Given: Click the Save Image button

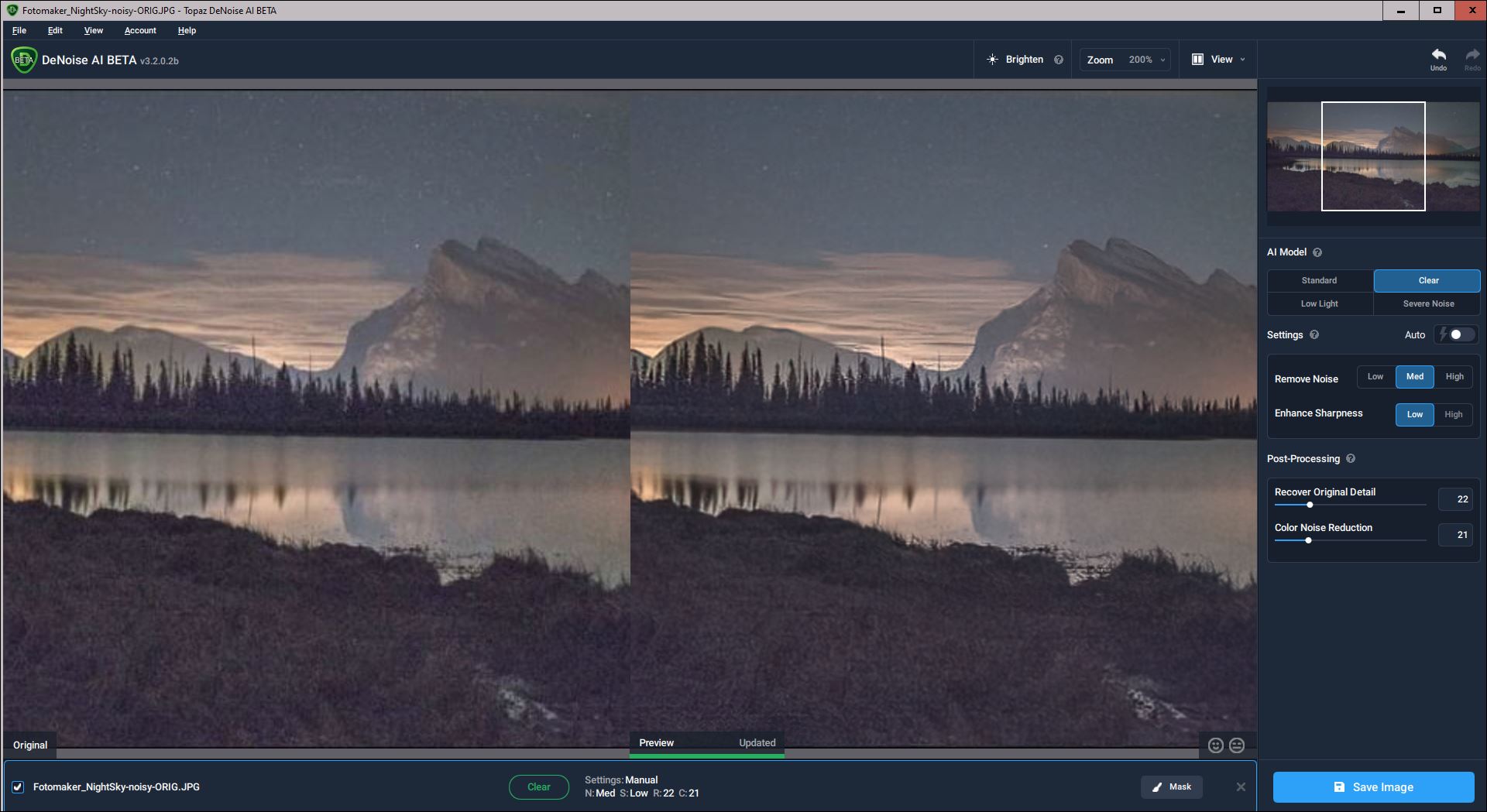Looking at the screenshot, I should pos(1373,787).
